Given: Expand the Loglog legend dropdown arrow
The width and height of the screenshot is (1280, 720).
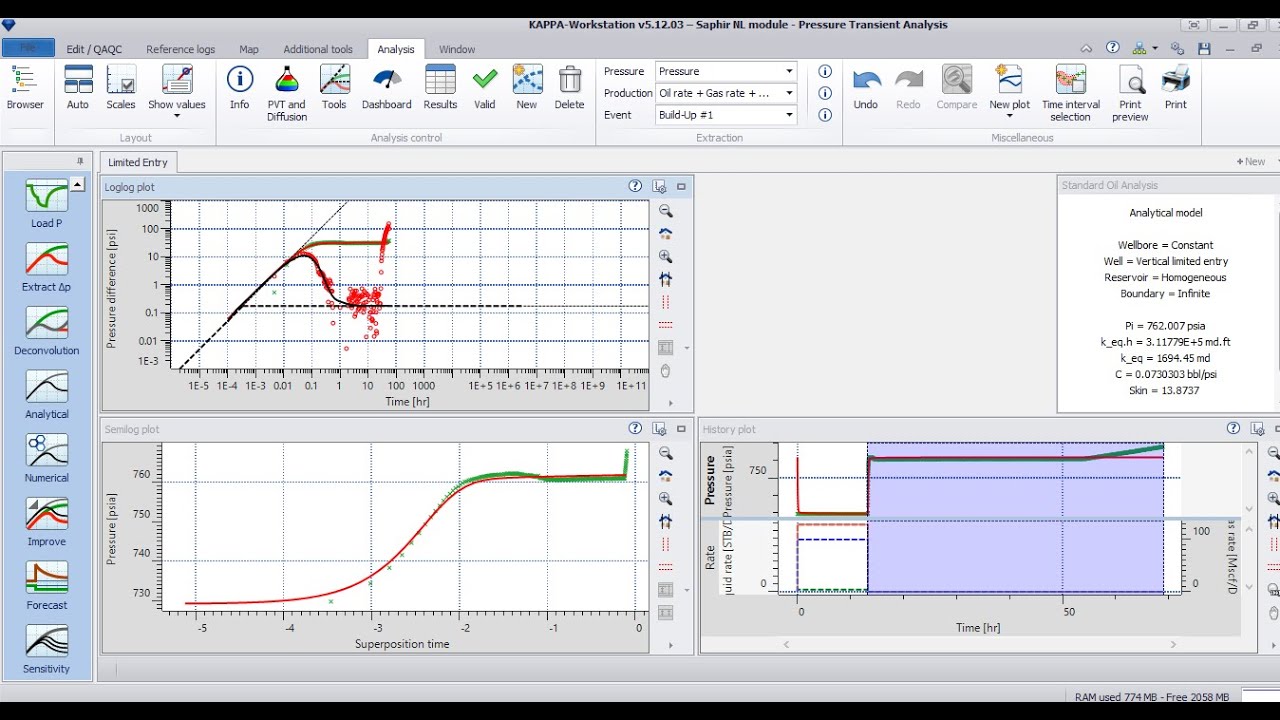Looking at the screenshot, I should 686,348.
